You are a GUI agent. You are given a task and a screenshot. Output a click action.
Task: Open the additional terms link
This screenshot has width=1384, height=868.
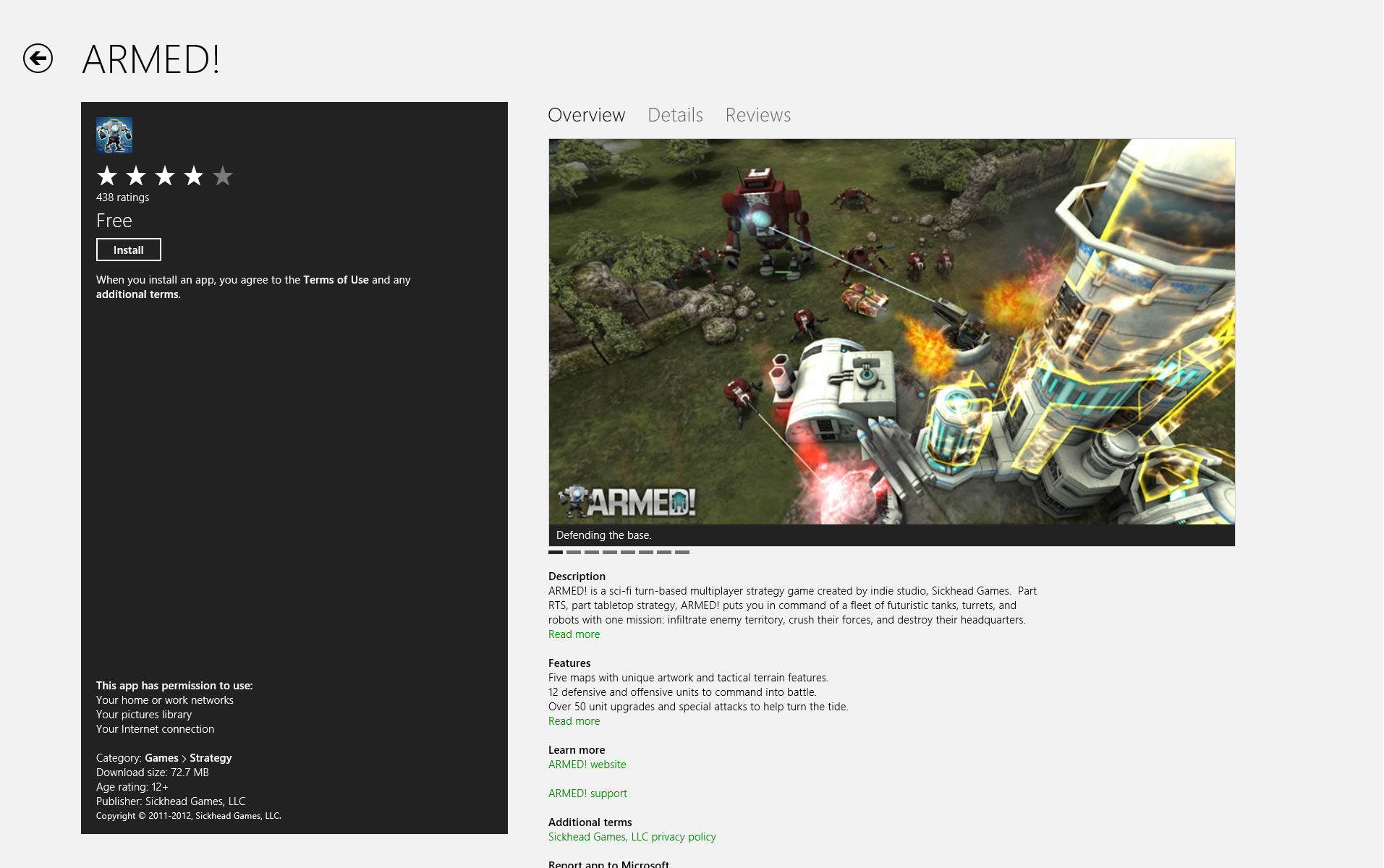[137, 294]
